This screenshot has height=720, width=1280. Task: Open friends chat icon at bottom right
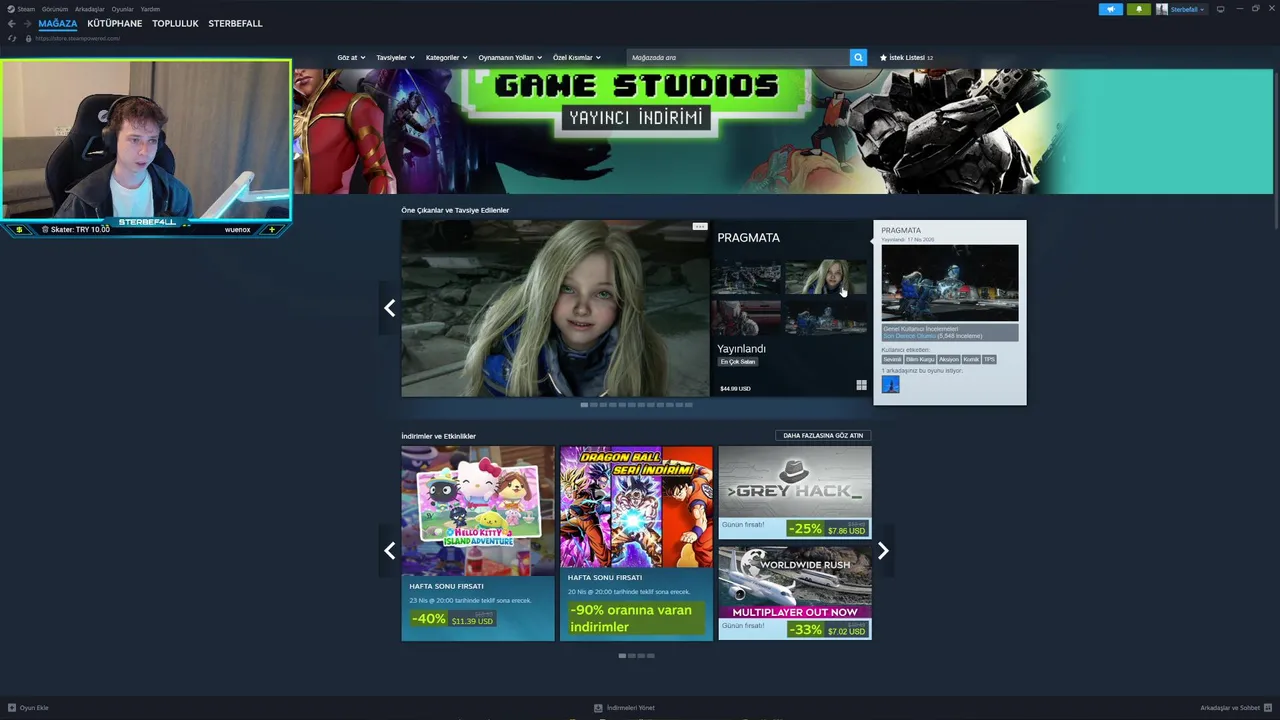(x=1268, y=708)
